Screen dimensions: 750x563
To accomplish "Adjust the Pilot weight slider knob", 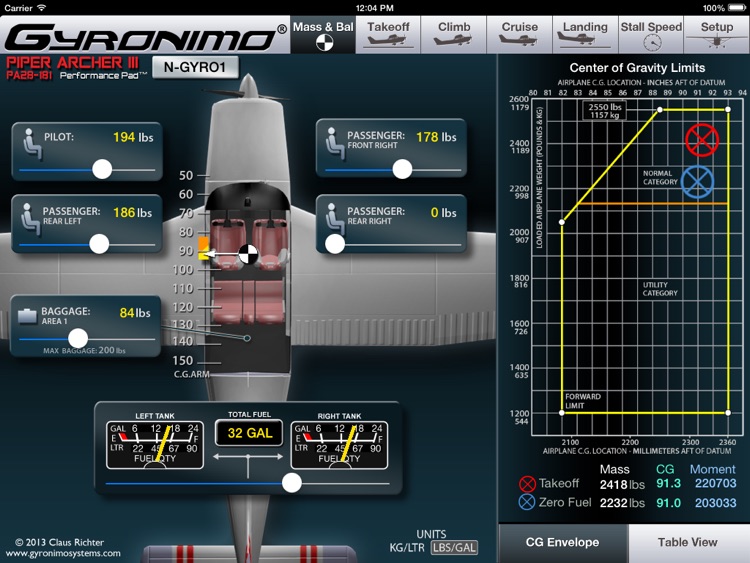I will point(102,169).
